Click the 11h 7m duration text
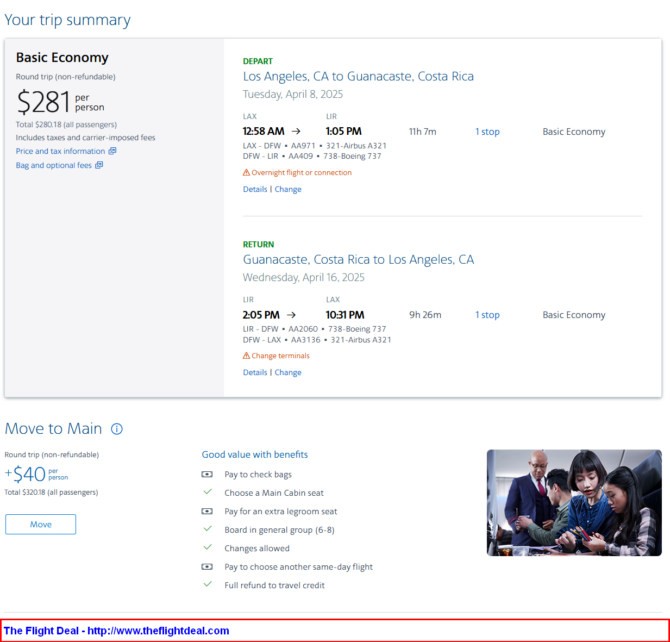670x642 pixels. 423,132
